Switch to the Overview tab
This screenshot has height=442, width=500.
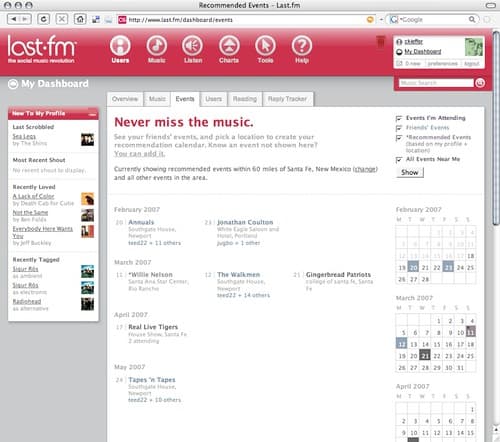coord(125,99)
